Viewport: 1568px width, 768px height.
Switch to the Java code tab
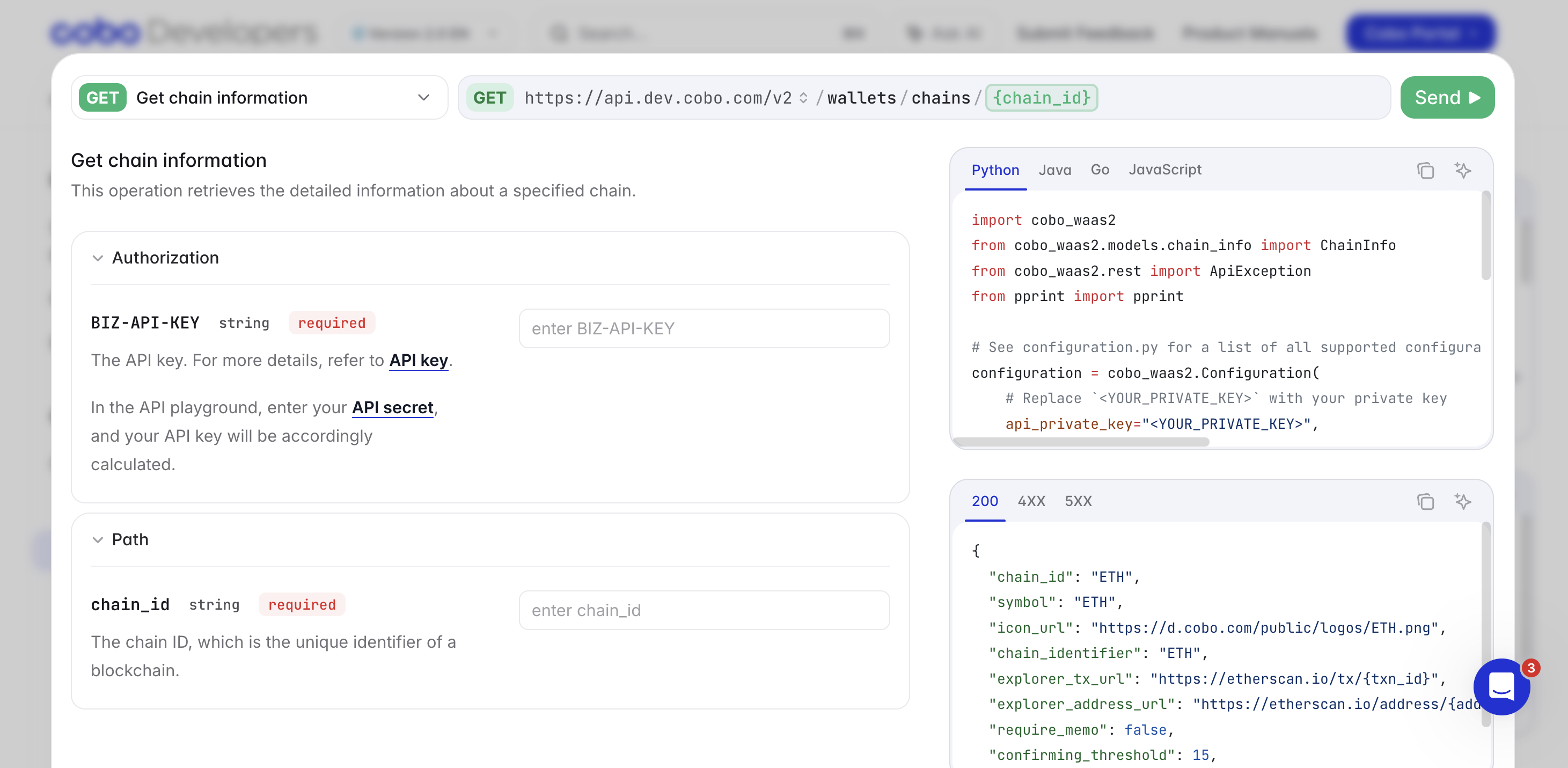(1055, 170)
